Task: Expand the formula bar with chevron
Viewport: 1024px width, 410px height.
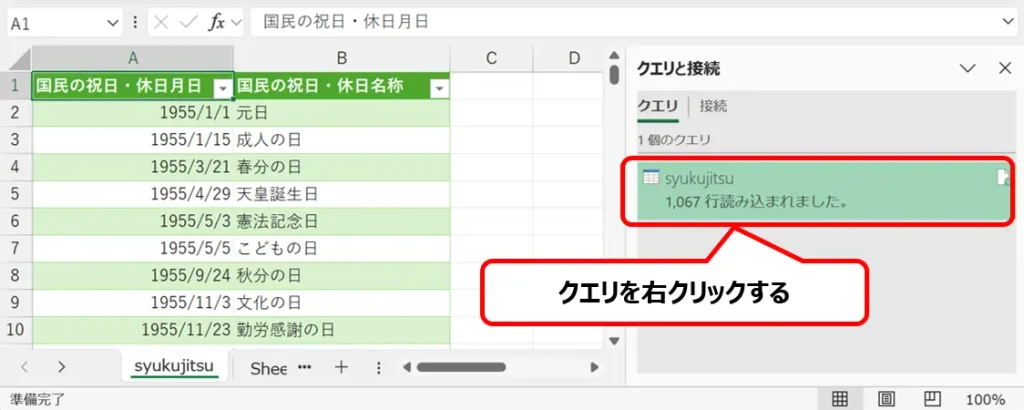Action: point(1010,22)
